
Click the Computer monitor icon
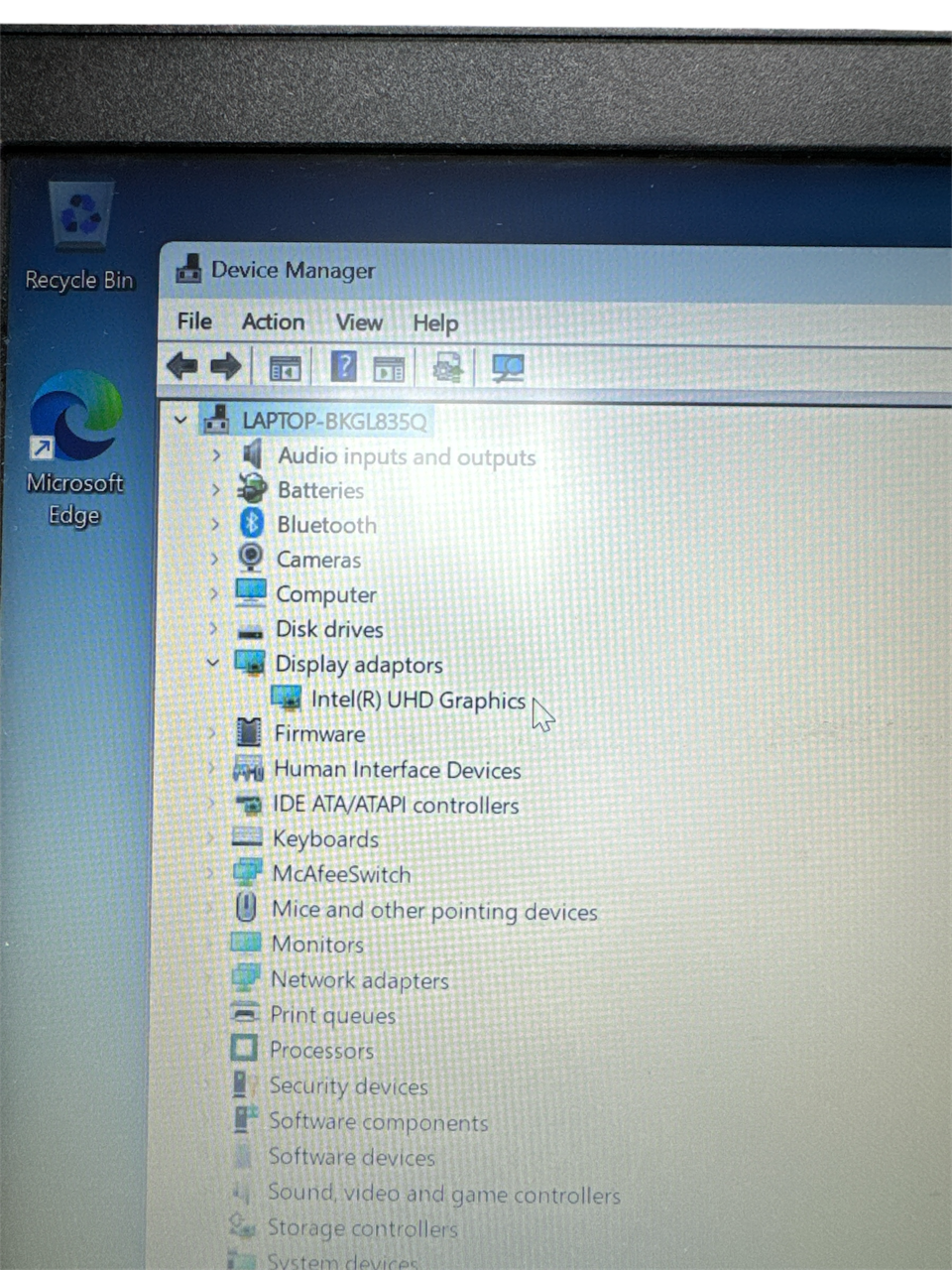(251, 592)
